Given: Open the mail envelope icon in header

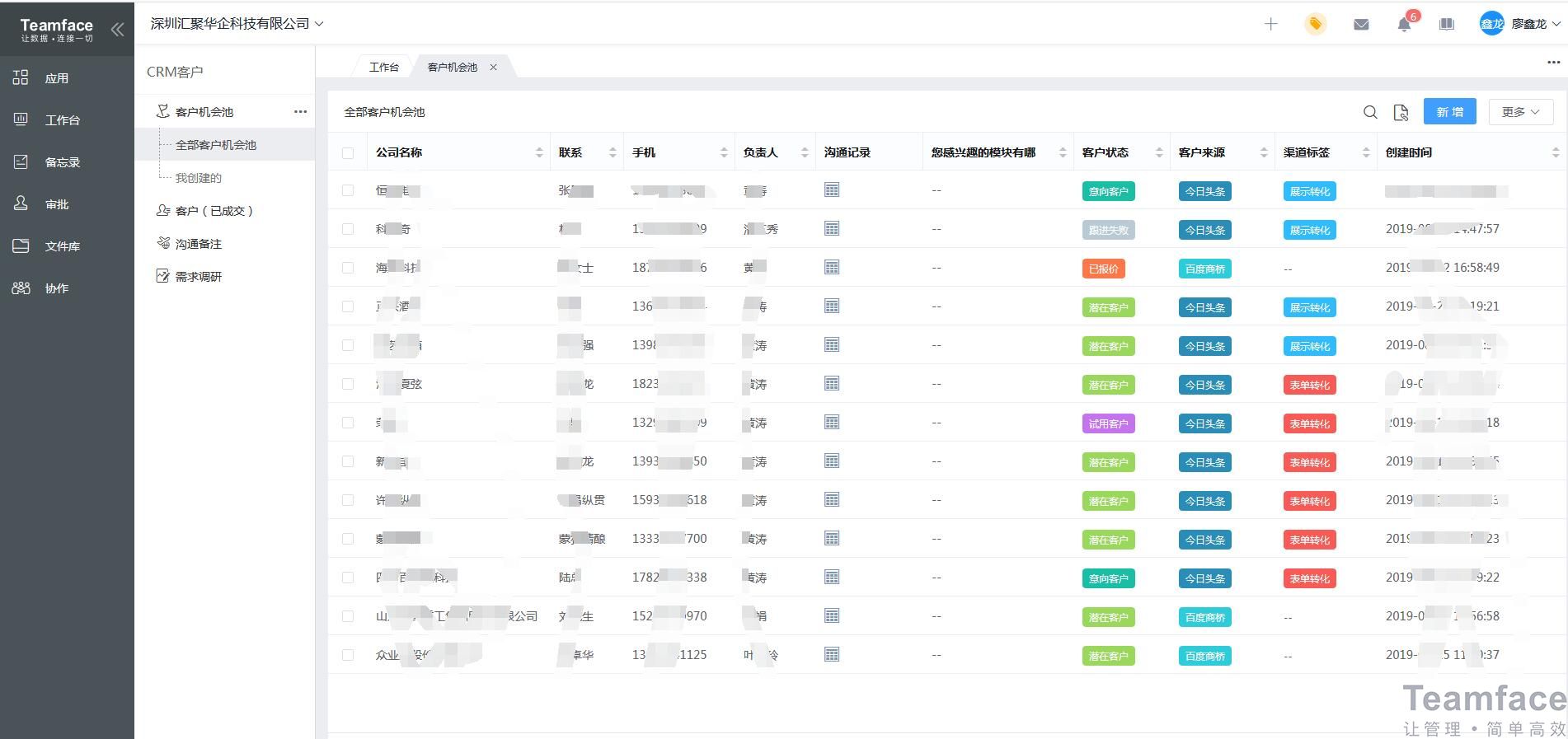Looking at the screenshot, I should pos(1361,25).
